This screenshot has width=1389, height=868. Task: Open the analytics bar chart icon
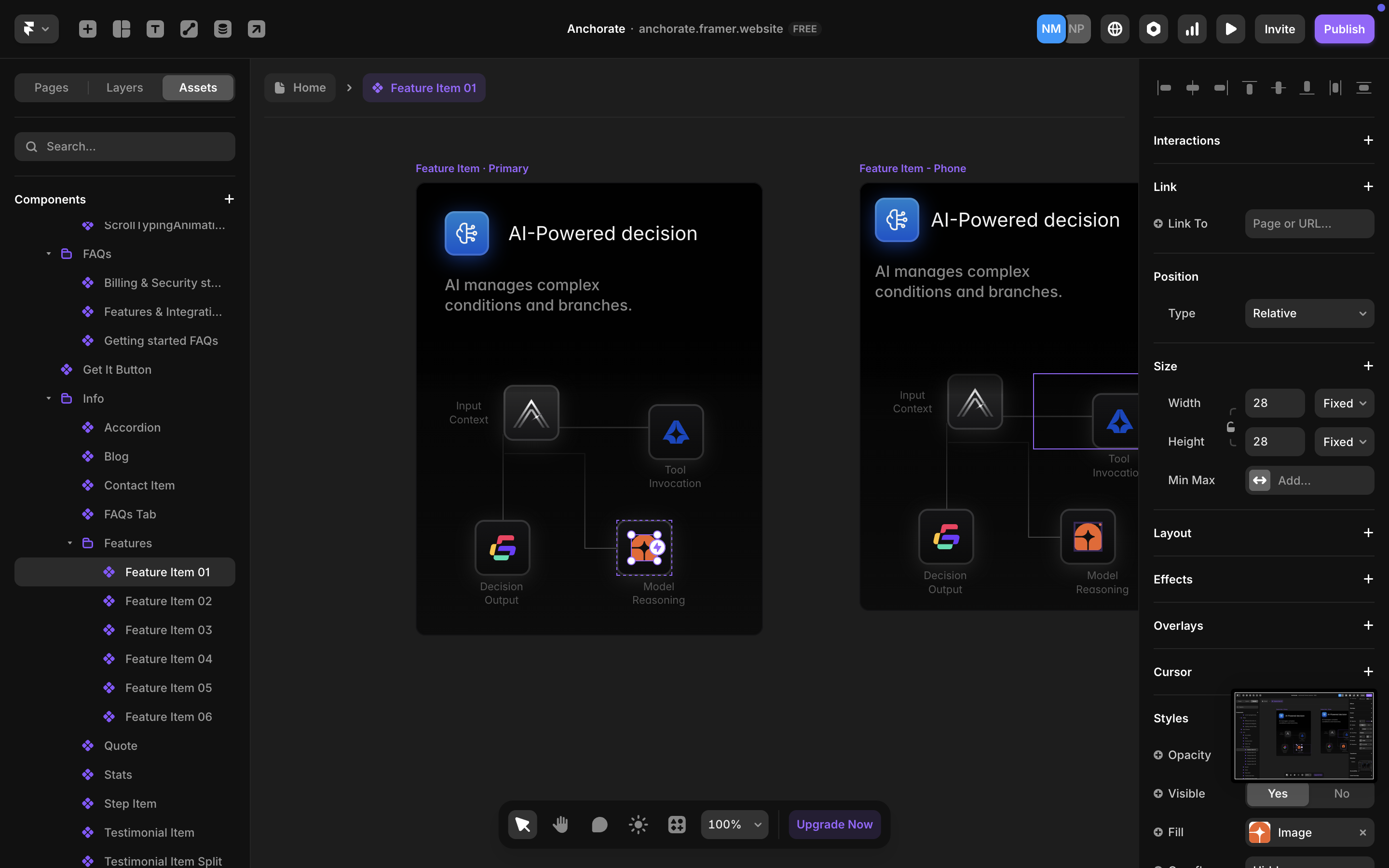point(1192,29)
